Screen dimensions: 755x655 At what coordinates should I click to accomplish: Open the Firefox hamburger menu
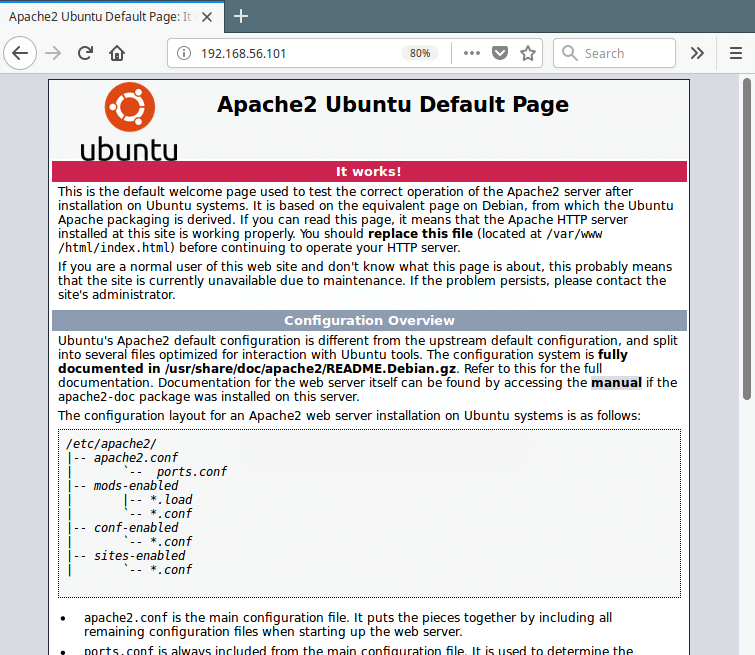pos(735,53)
